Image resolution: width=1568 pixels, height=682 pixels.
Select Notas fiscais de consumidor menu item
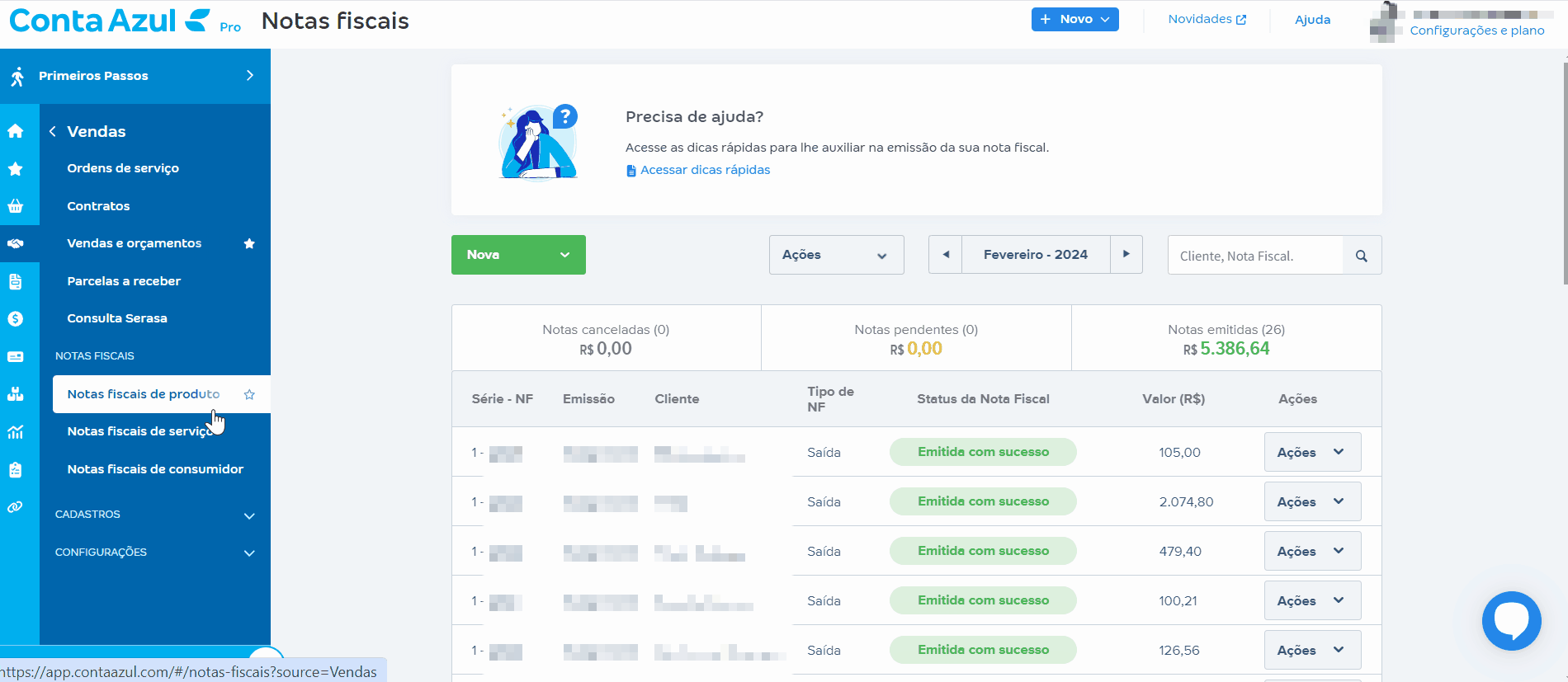click(x=155, y=469)
